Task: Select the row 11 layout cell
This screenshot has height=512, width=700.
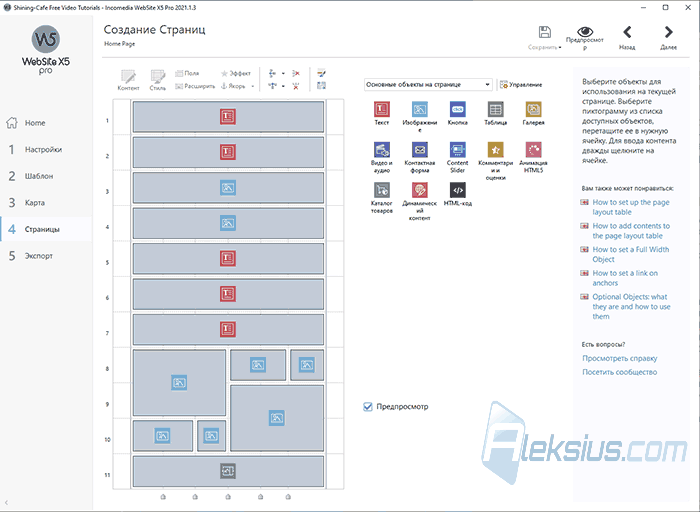Action: click(228, 471)
